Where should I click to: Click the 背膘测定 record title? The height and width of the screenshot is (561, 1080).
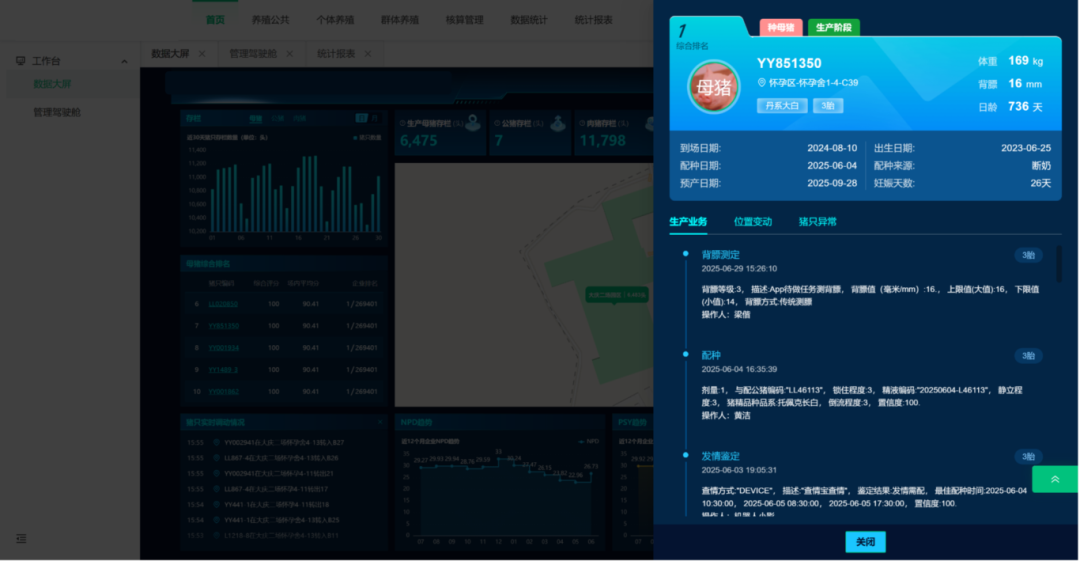[x=720, y=254]
